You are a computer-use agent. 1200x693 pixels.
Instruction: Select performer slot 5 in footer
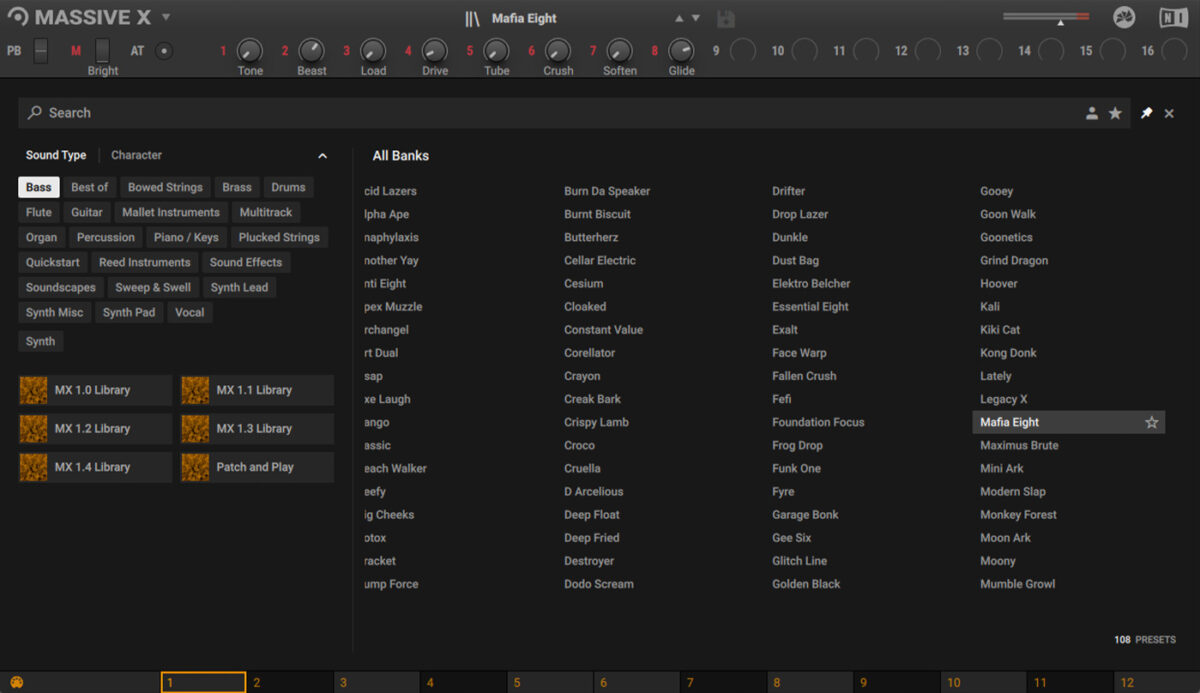550,683
